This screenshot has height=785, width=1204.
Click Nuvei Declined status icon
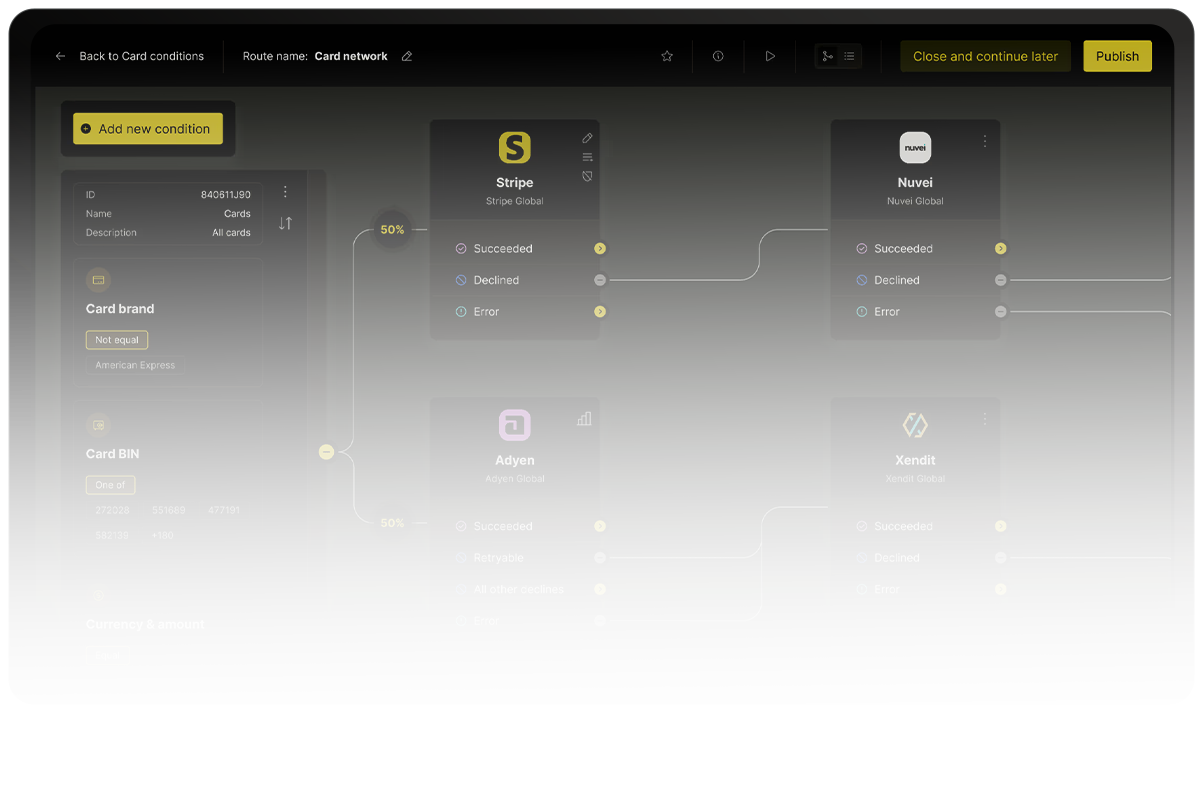tap(862, 280)
